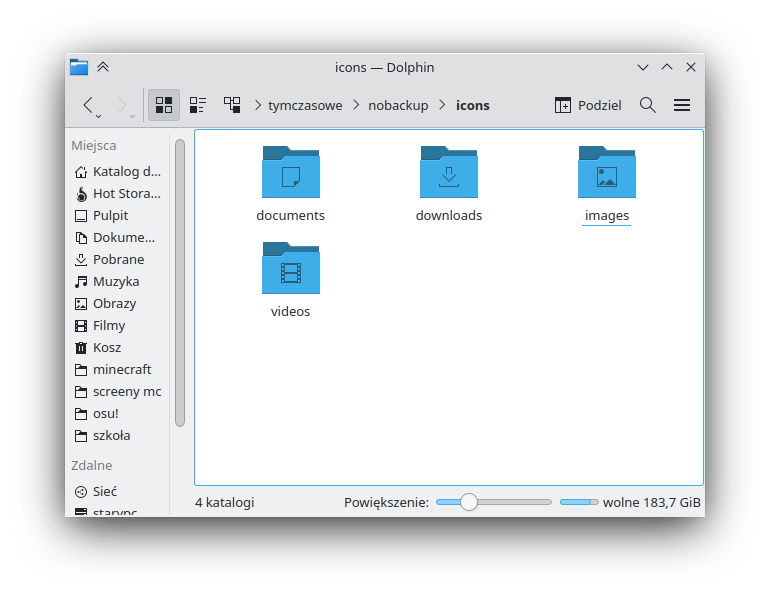770x594 pixels.
Task: Switch to Compact view mode
Action: pyautogui.click(x=198, y=105)
